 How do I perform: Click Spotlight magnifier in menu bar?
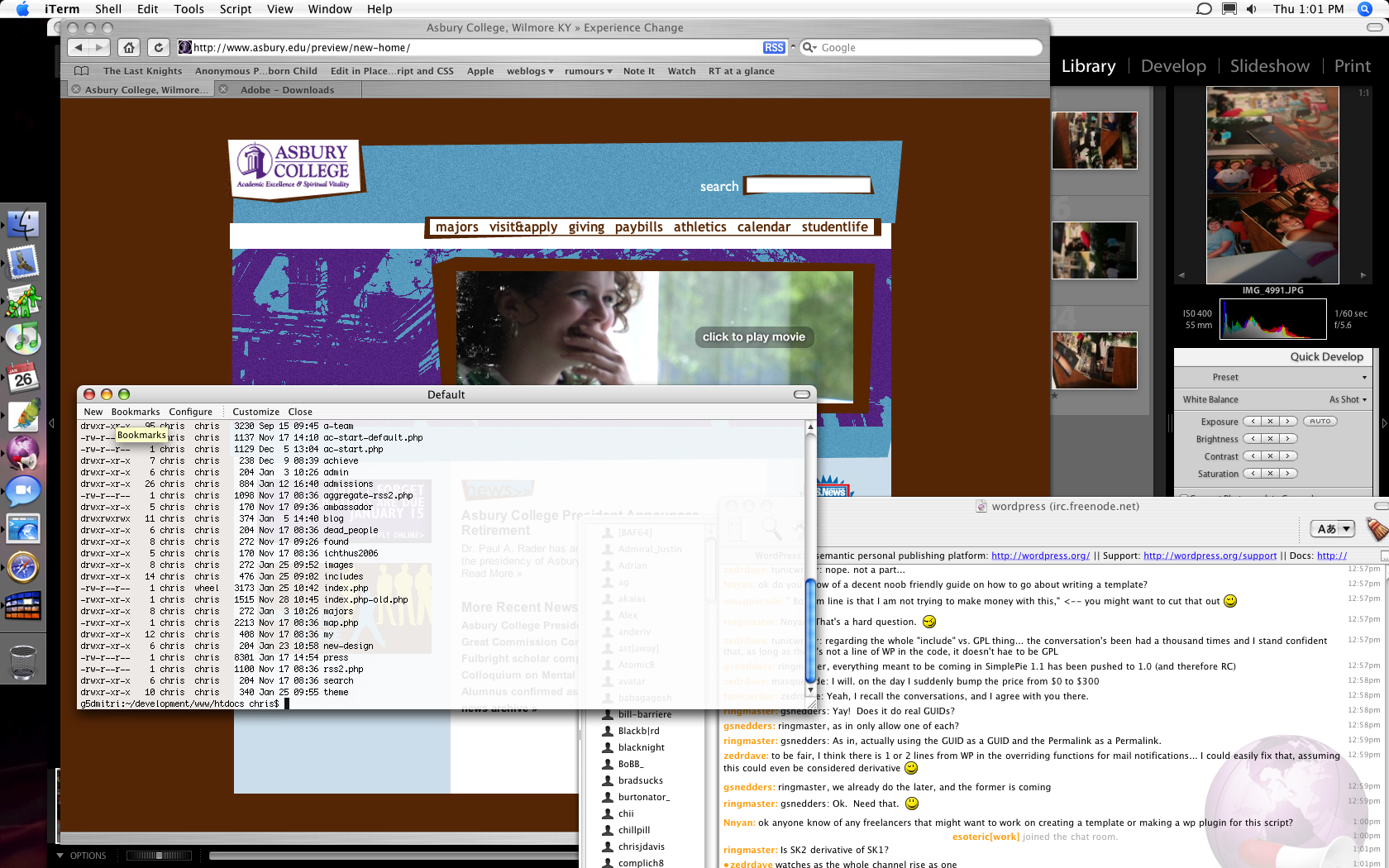click(x=1365, y=9)
